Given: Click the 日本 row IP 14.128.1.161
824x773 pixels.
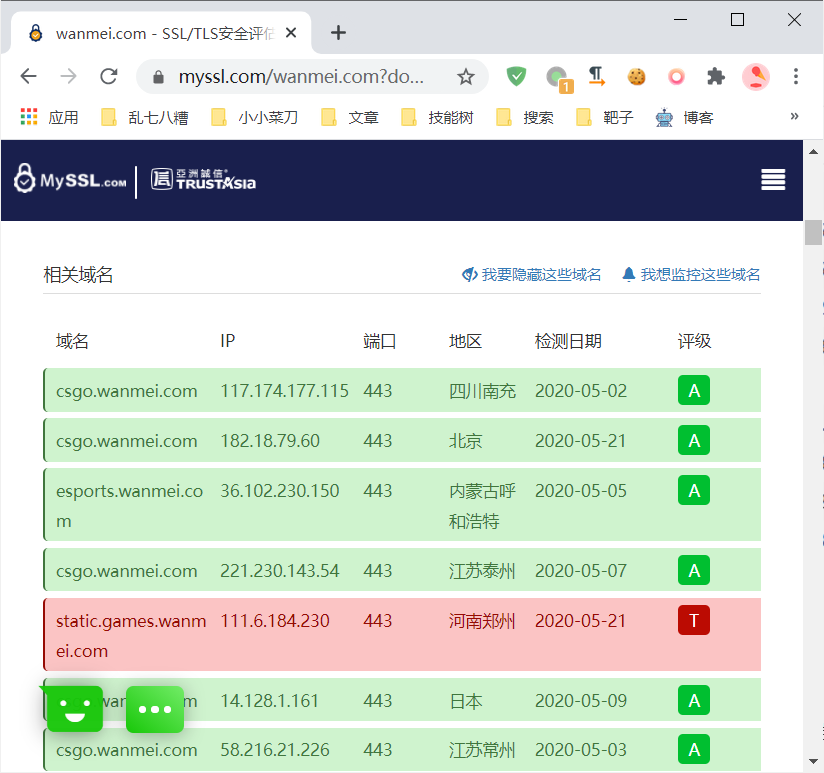Looking at the screenshot, I should (269, 700).
